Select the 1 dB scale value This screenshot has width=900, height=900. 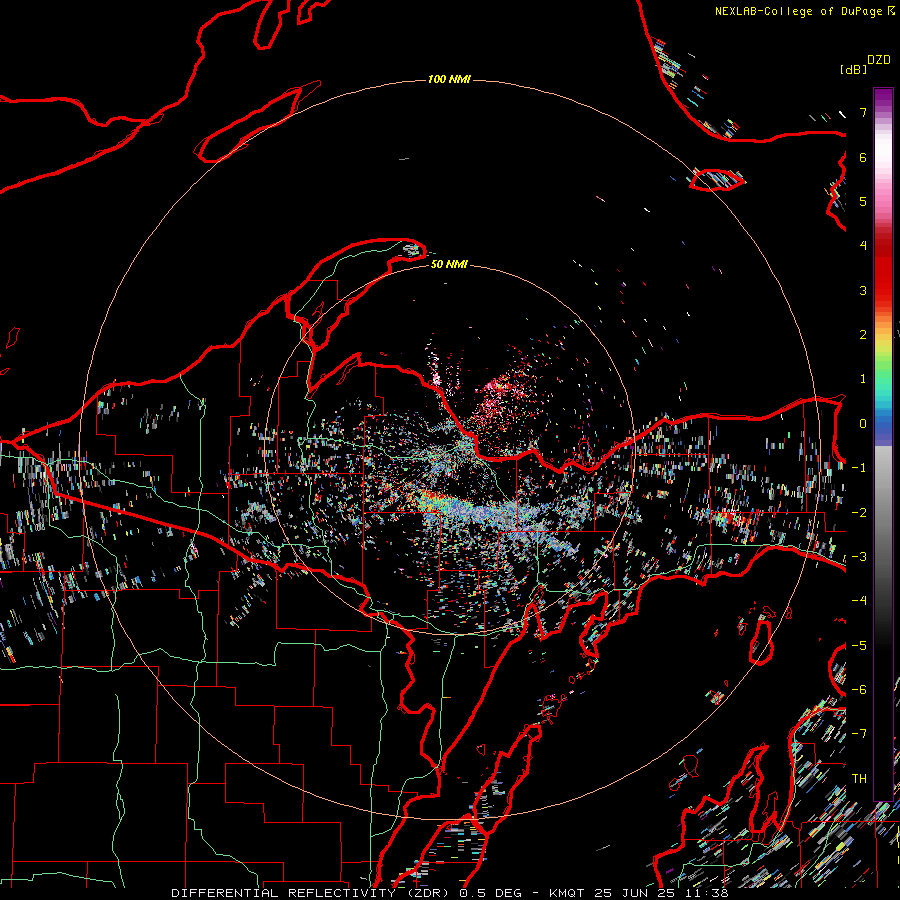pos(863,379)
